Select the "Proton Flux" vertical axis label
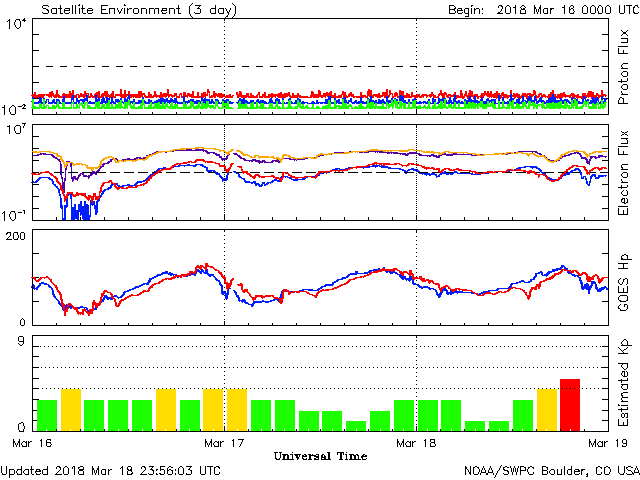 [623, 67]
